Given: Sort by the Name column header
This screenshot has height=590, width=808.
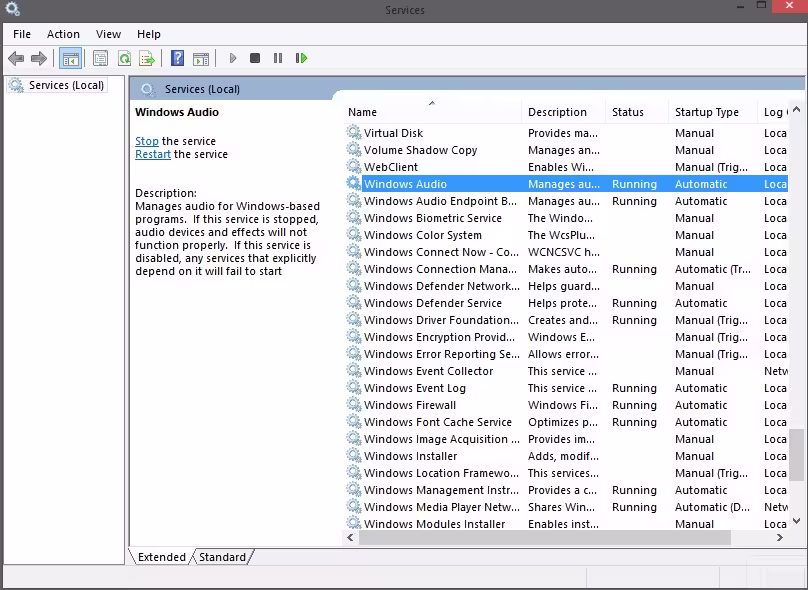Looking at the screenshot, I should [433, 112].
